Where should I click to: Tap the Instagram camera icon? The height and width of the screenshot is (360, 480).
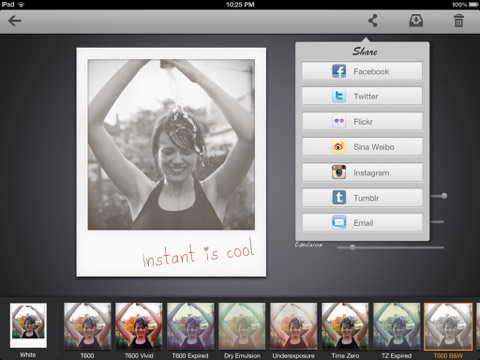pyautogui.click(x=339, y=172)
